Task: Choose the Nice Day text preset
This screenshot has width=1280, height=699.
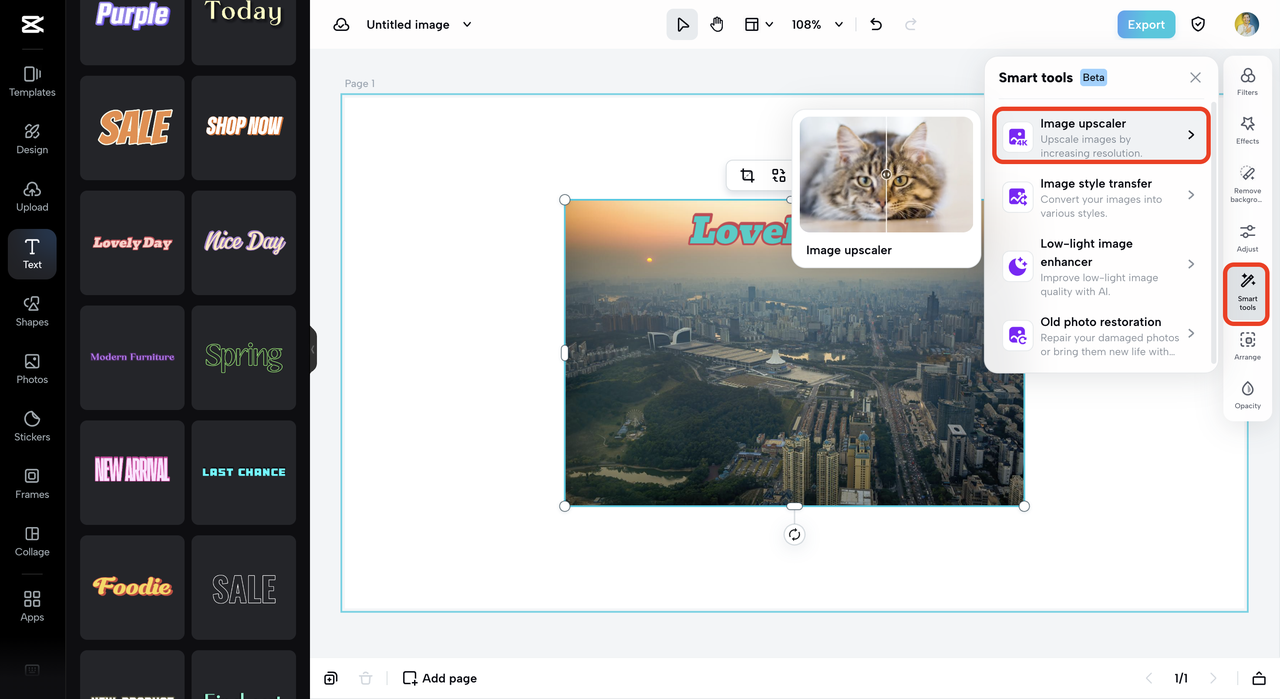Action: [x=244, y=242]
